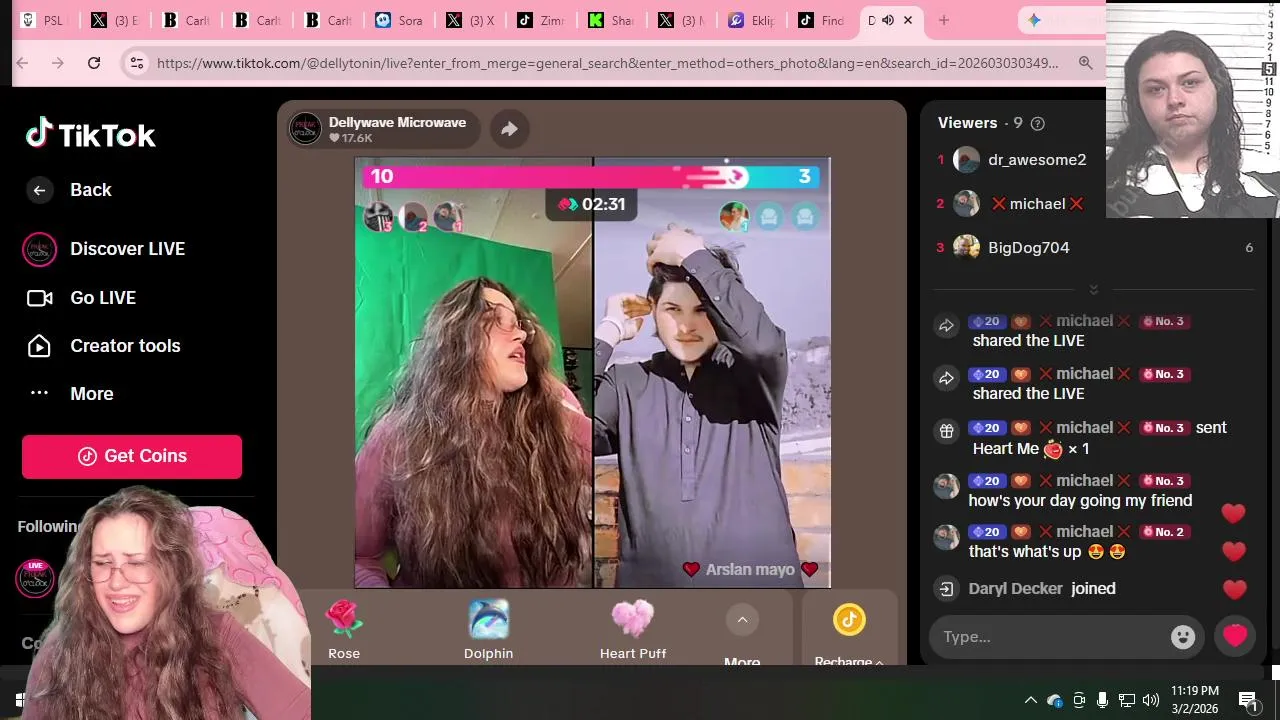Viewport: 1280px width, 720px height.
Task: Mute the current tab's audio icon
Action: coord(887,20)
